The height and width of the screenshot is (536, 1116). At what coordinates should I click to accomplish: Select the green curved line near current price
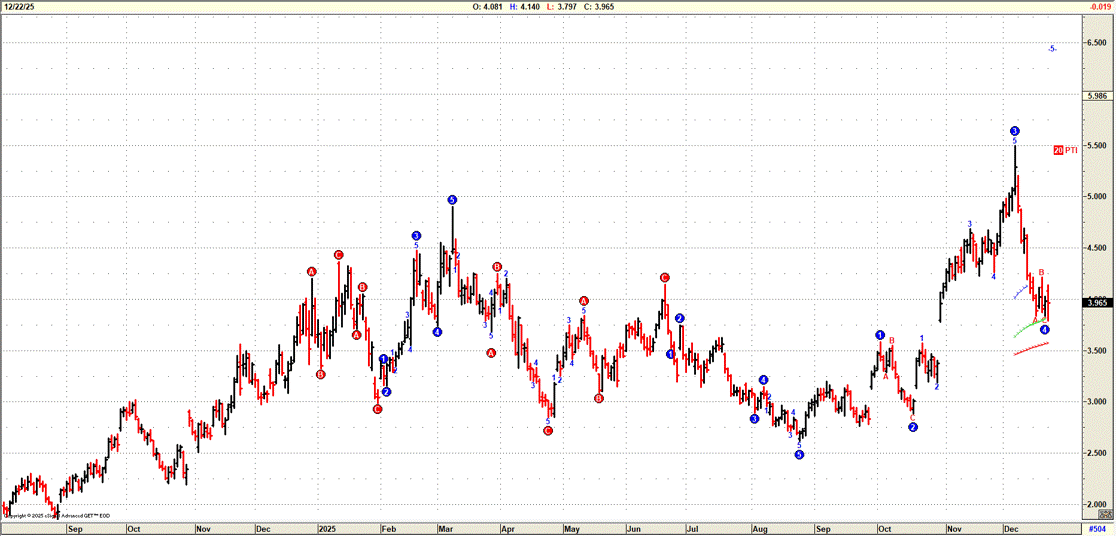[1030, 328]
